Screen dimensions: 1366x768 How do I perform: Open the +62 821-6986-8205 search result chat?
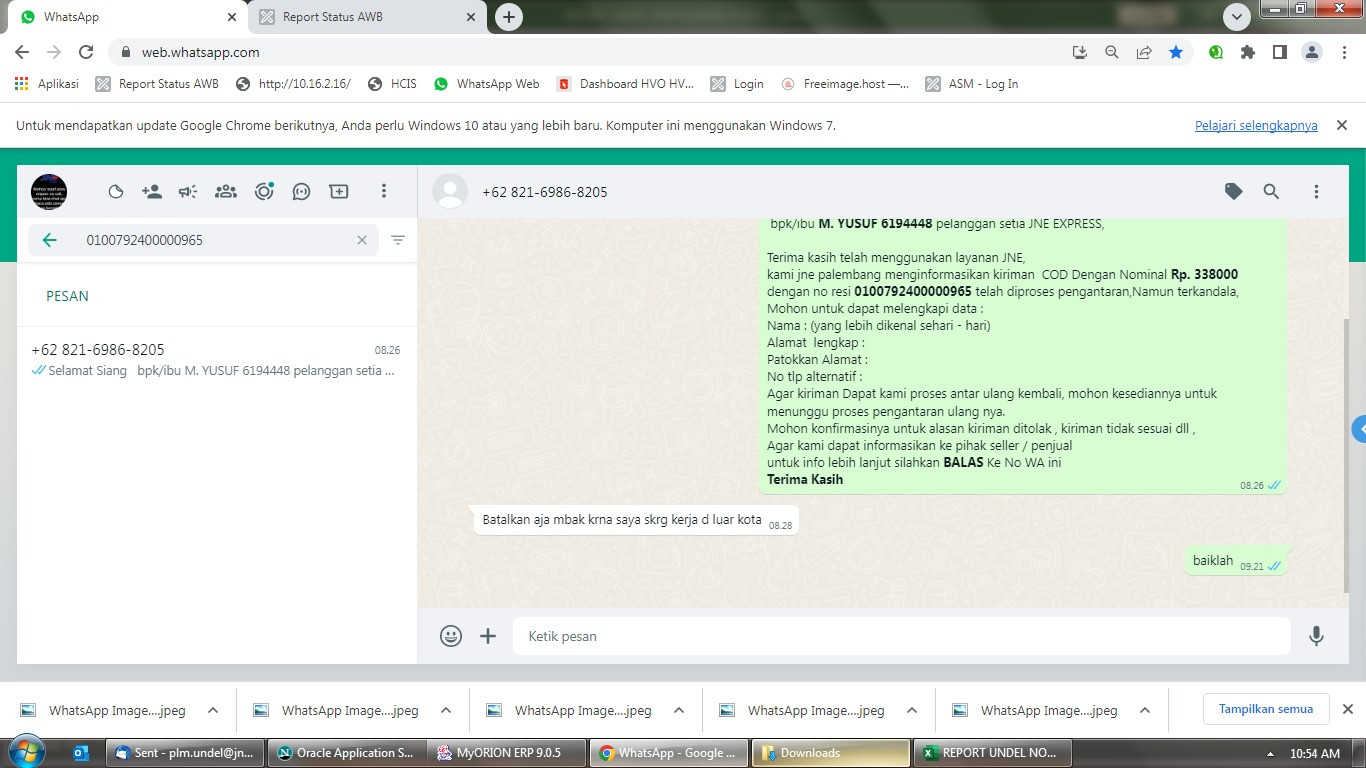click(x=217, y=360)
